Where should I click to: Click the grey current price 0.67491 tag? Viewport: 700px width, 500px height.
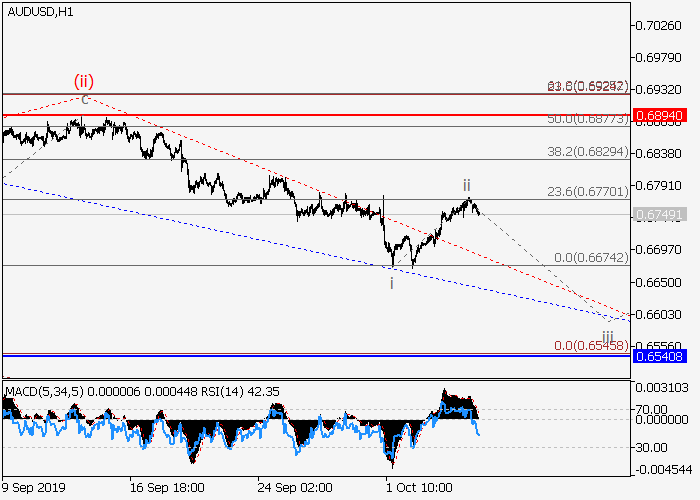[657, 214]
